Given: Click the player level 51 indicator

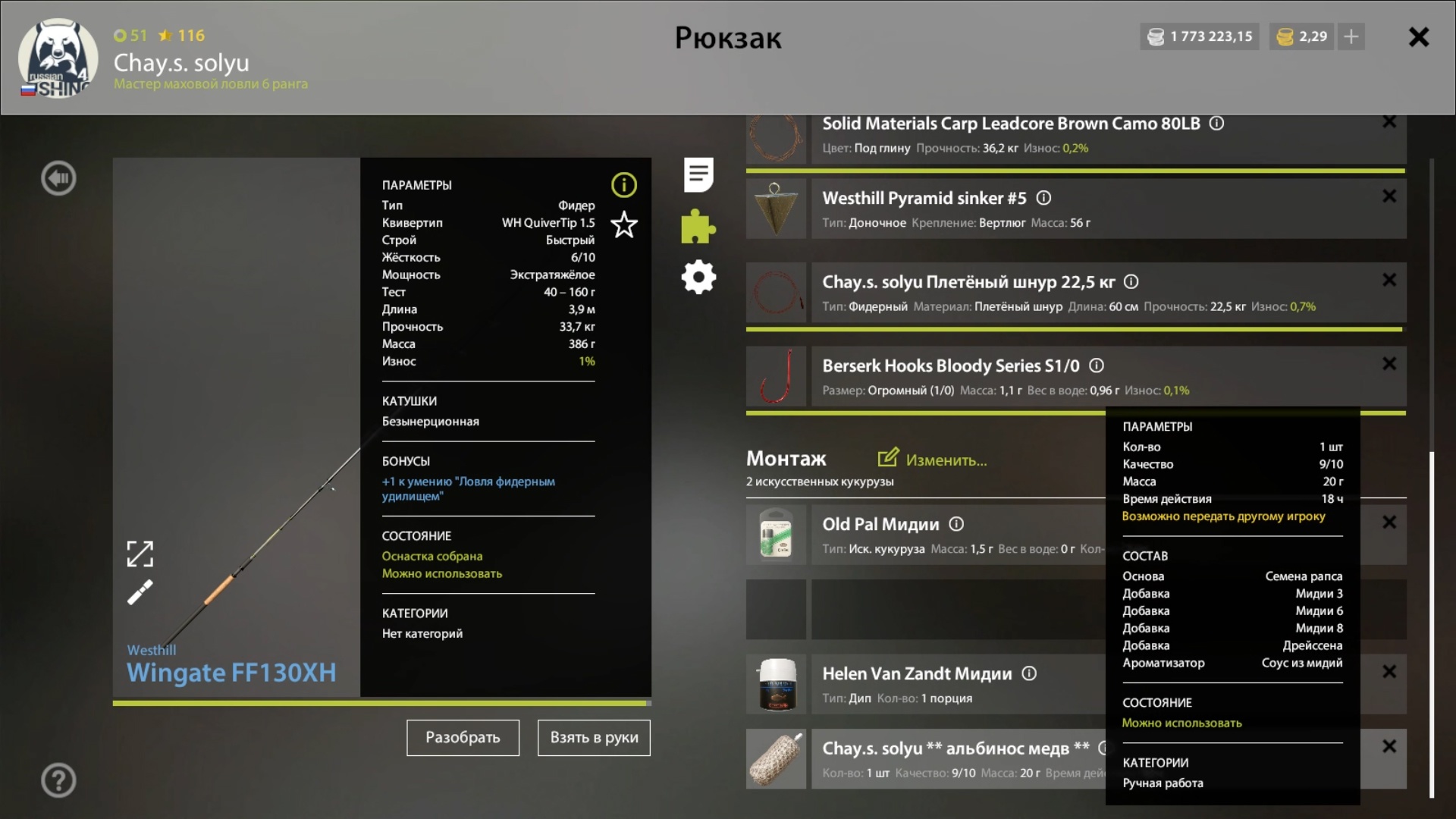Looking at the screenshot, I should tap(130, 35).
